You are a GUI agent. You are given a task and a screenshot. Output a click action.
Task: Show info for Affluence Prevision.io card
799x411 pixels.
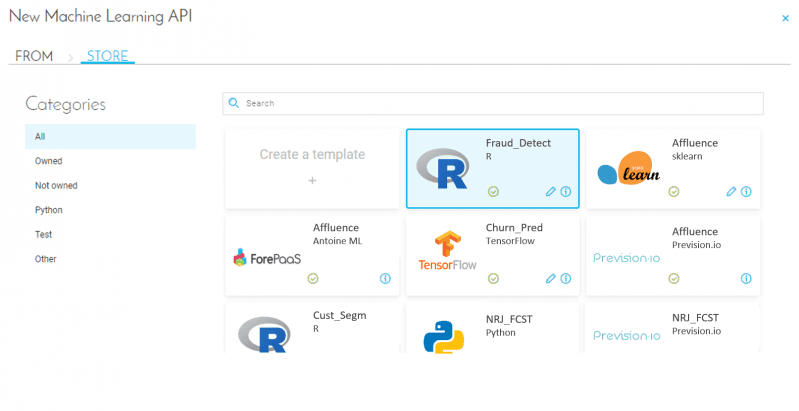(x=746, y=278)
